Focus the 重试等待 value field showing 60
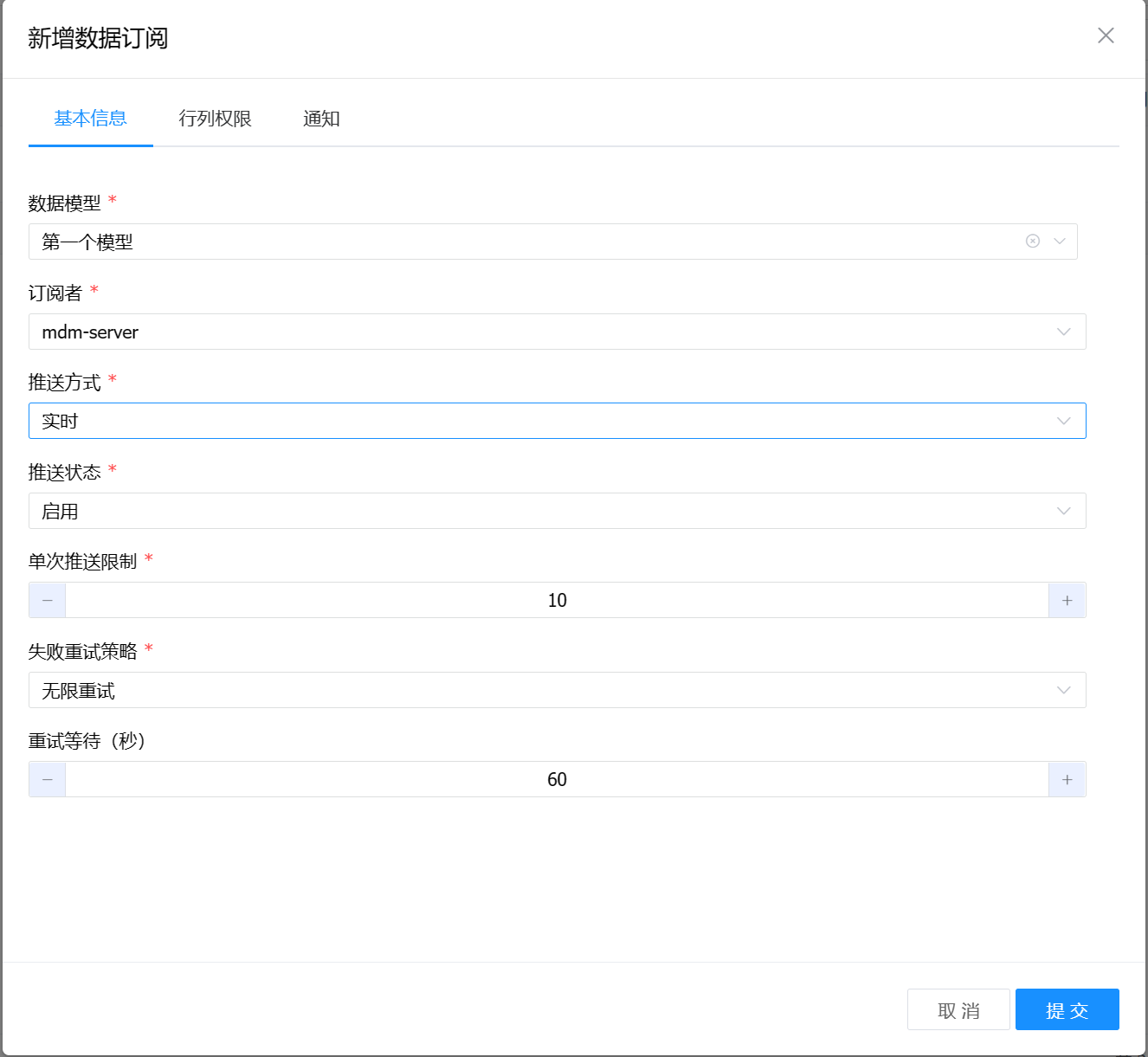The image size is (1148, 1057). [x=558, y=779]
